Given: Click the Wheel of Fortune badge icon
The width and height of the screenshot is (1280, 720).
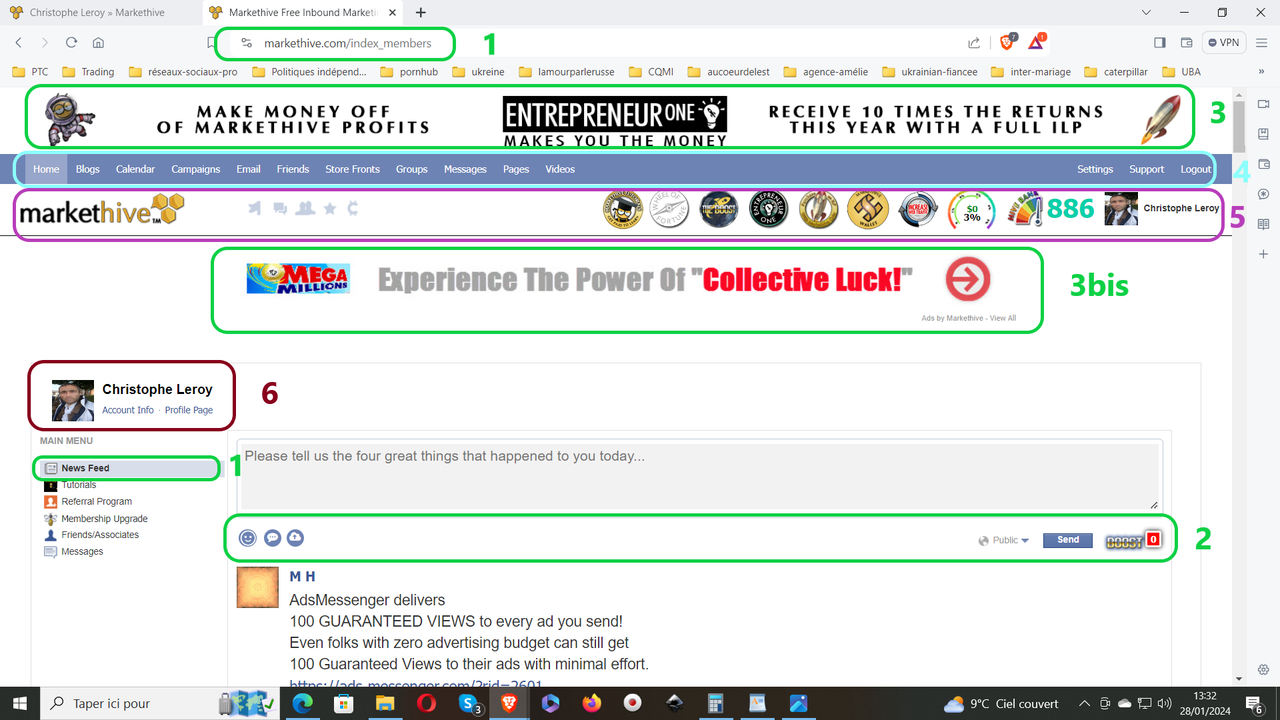Looking at the screenshot, I should pos(670,209).
